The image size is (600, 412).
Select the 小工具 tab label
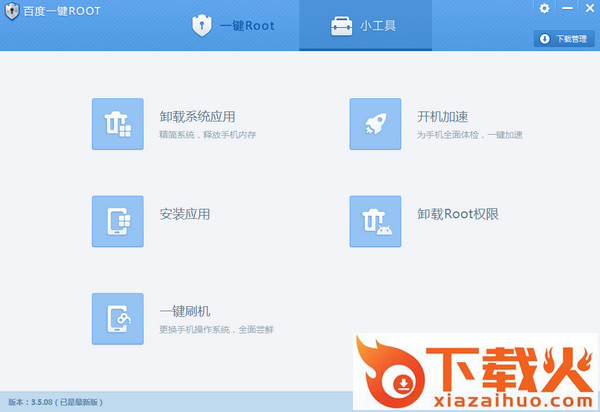click(x=378, y=26)
